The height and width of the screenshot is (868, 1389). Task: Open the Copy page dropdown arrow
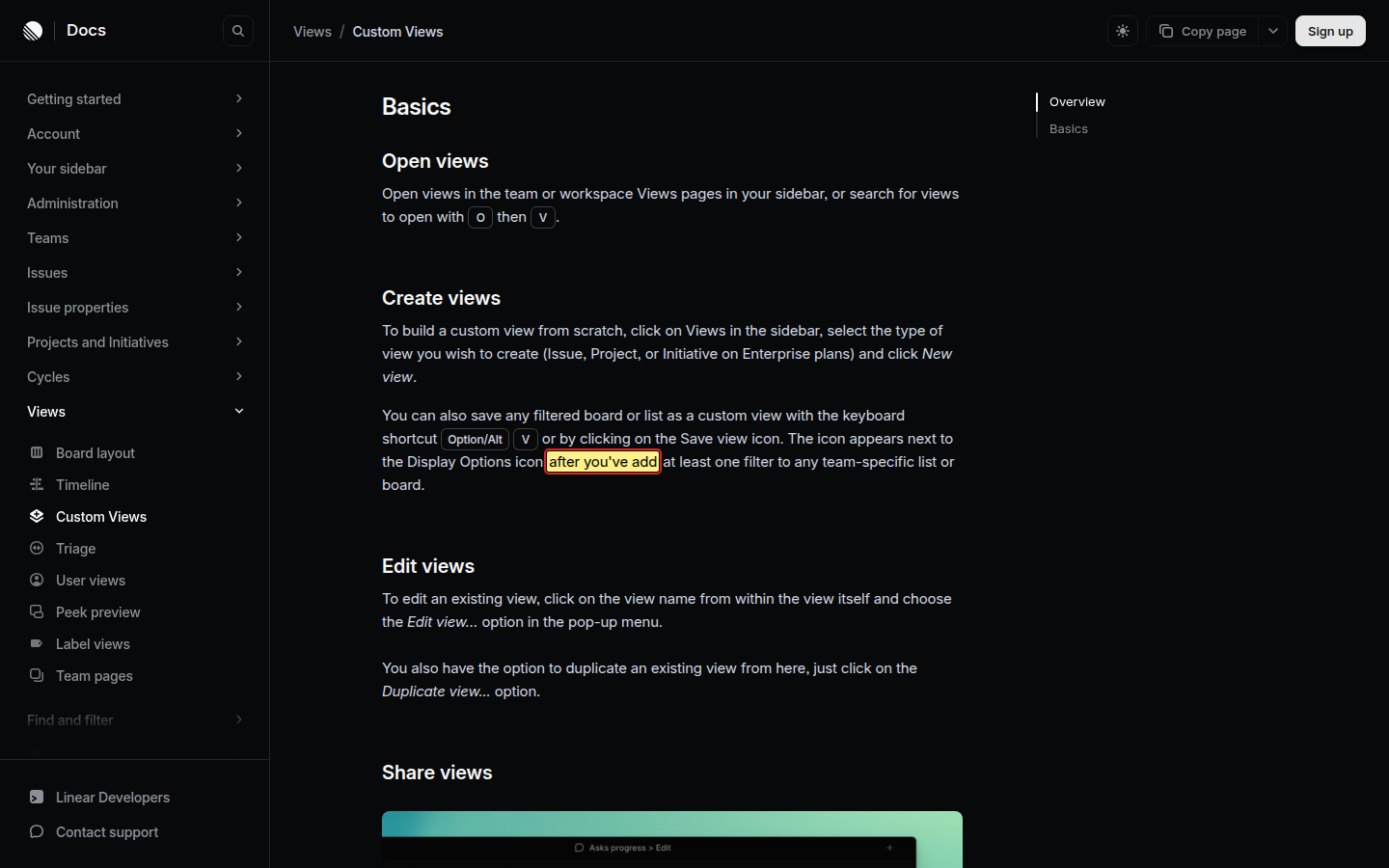tap(1273, 31)
